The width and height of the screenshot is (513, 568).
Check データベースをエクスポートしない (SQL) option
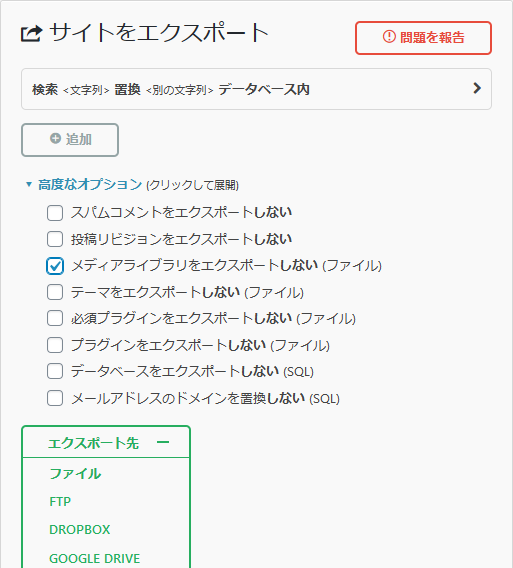[x=55, y=371]
